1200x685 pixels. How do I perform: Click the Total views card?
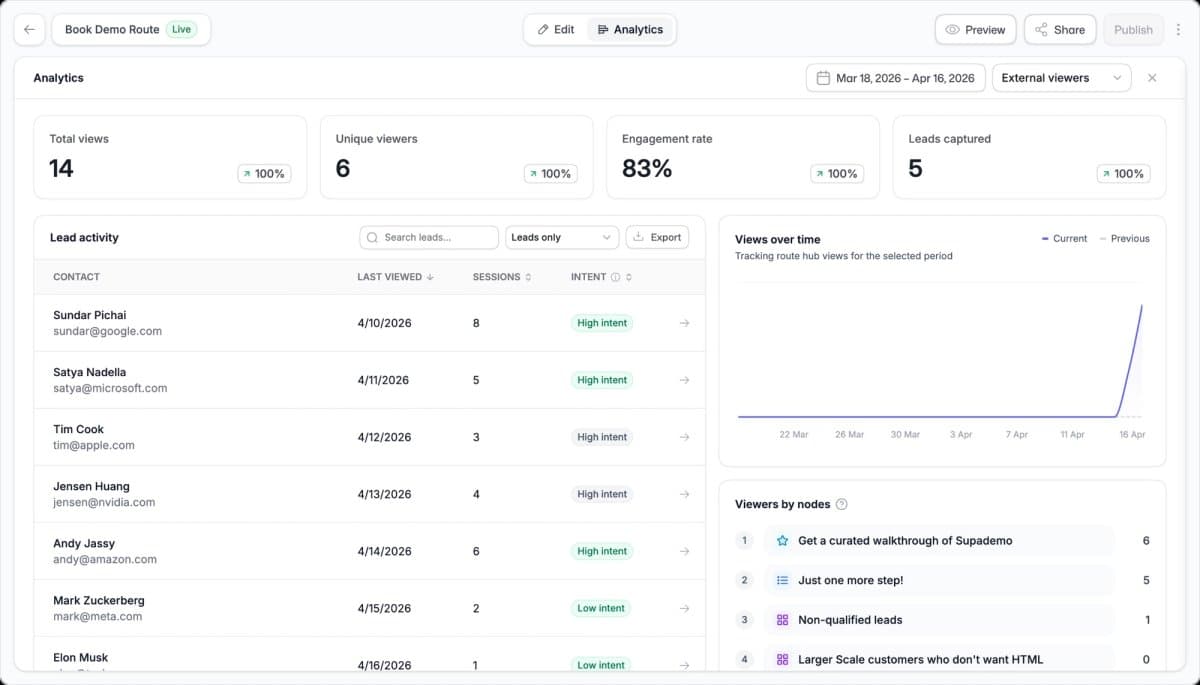click(170, 157)
